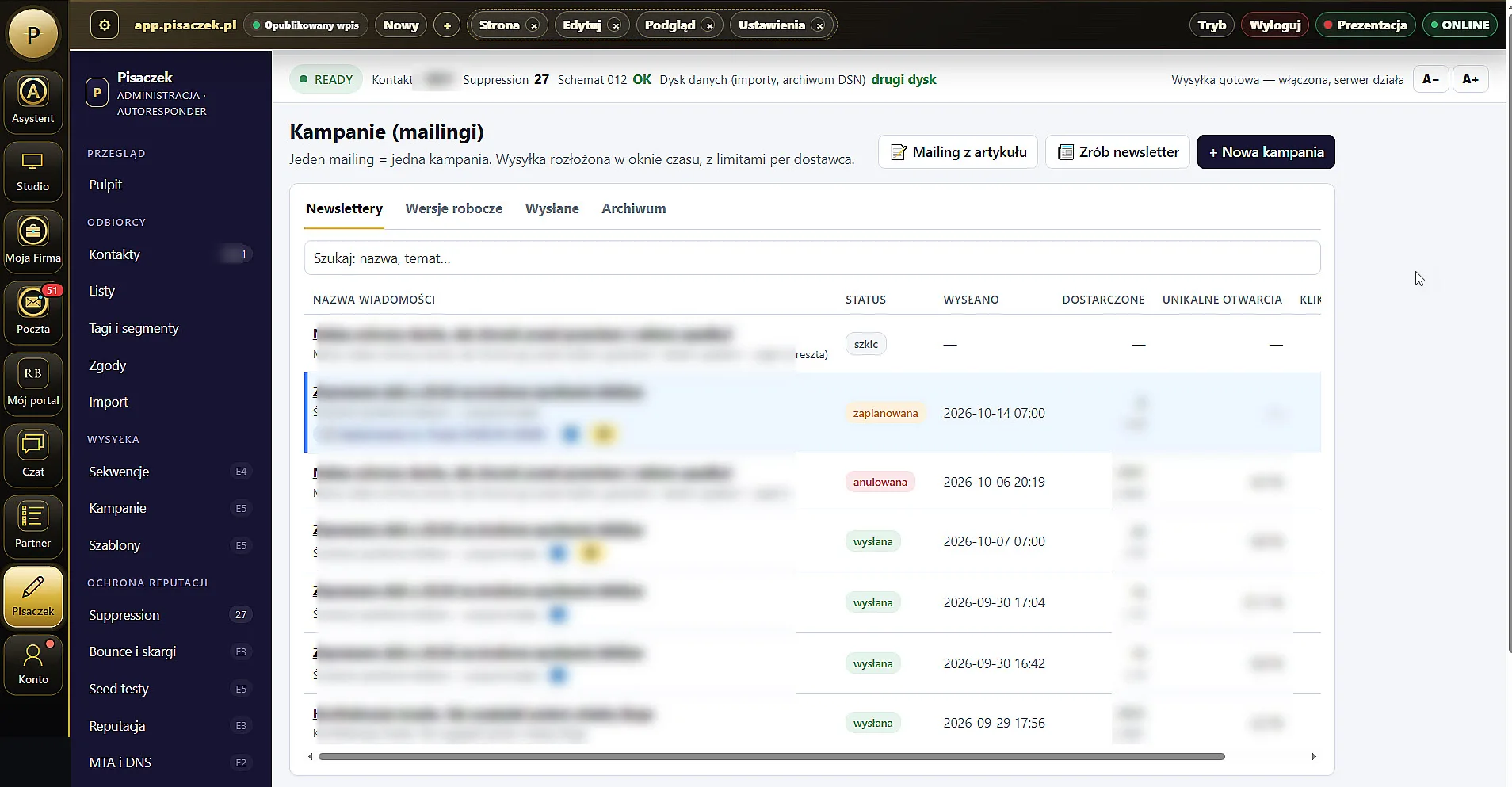Log out using Wyloguj

[1275, 25]
